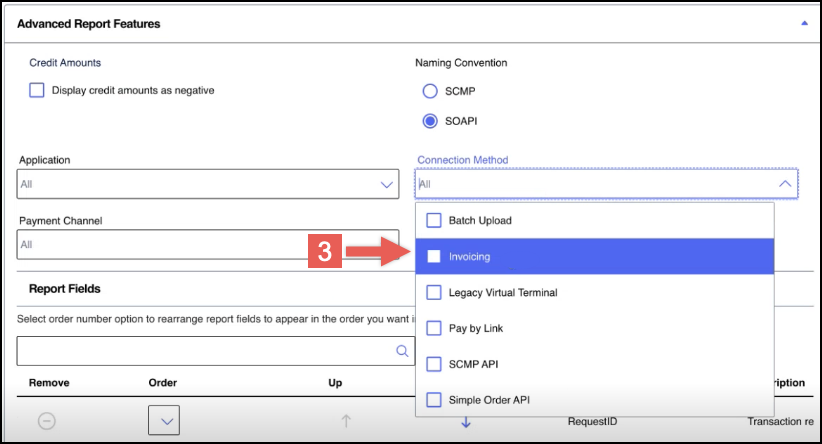Click the report fields search box
The height and width of the screenshot is (444, 822).
pos(200,351)
